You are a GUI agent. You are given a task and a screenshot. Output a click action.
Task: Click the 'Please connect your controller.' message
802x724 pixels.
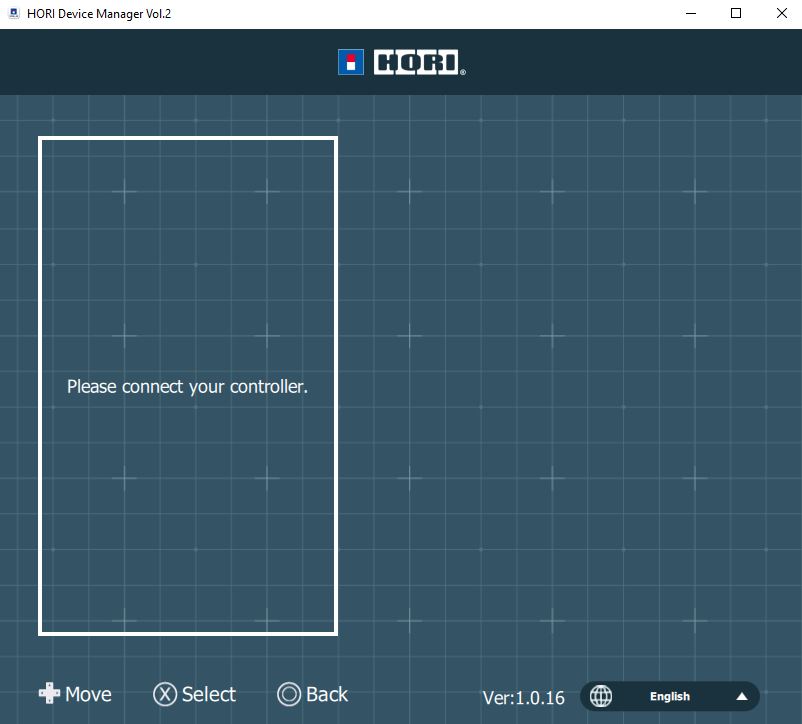pos(187,386)
